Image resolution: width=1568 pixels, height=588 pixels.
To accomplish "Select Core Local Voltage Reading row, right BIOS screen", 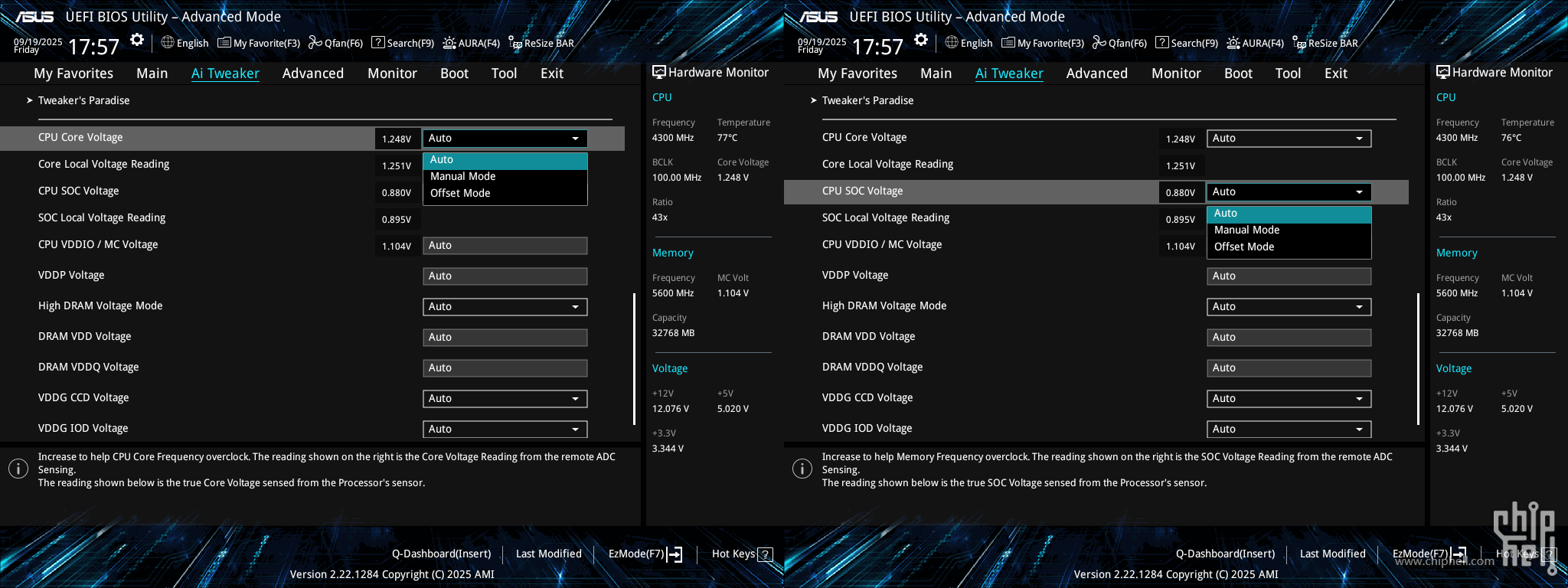I will pos(1096,165).
